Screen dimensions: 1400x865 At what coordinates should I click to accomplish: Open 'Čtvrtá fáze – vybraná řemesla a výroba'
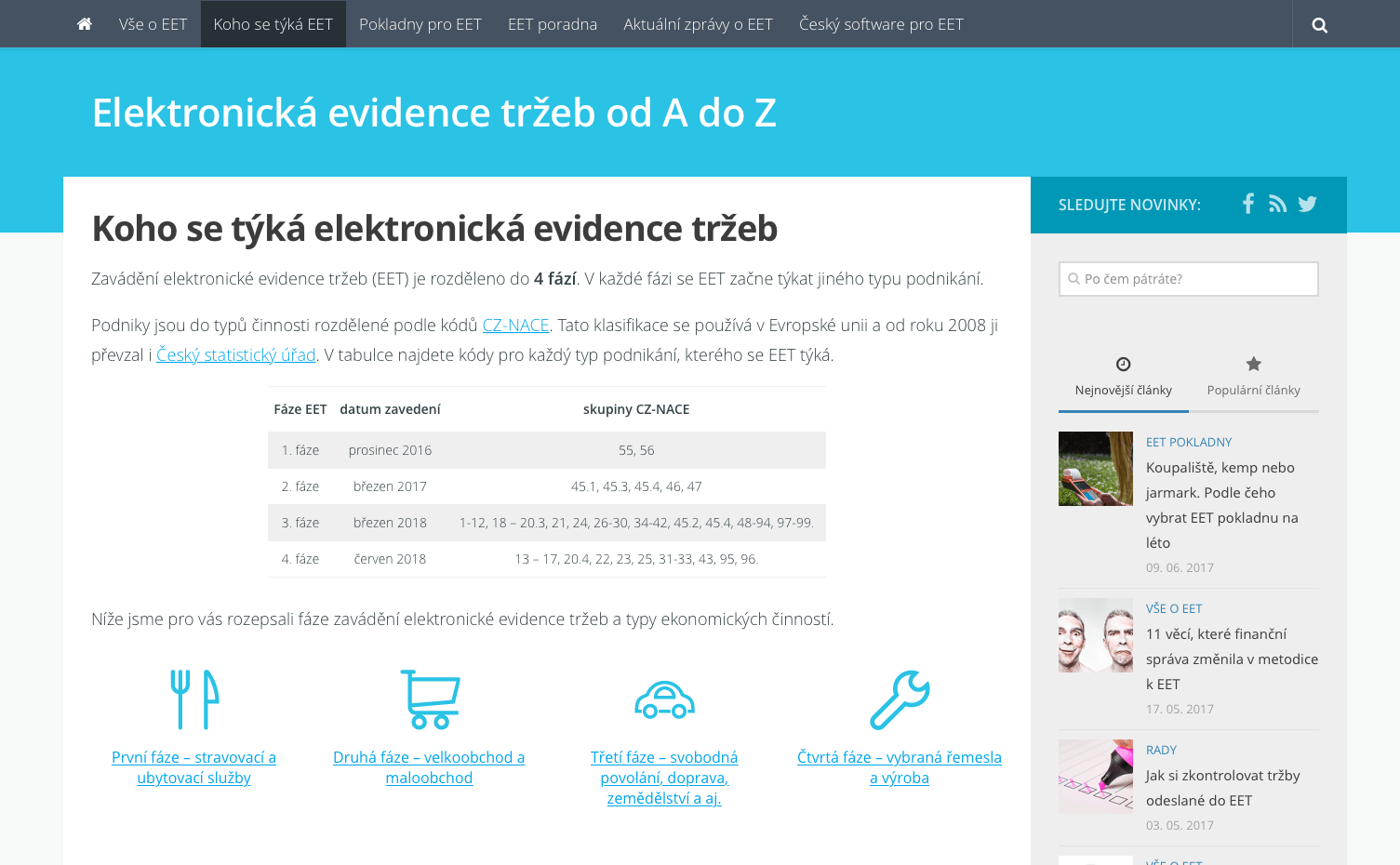click(900, 767)
